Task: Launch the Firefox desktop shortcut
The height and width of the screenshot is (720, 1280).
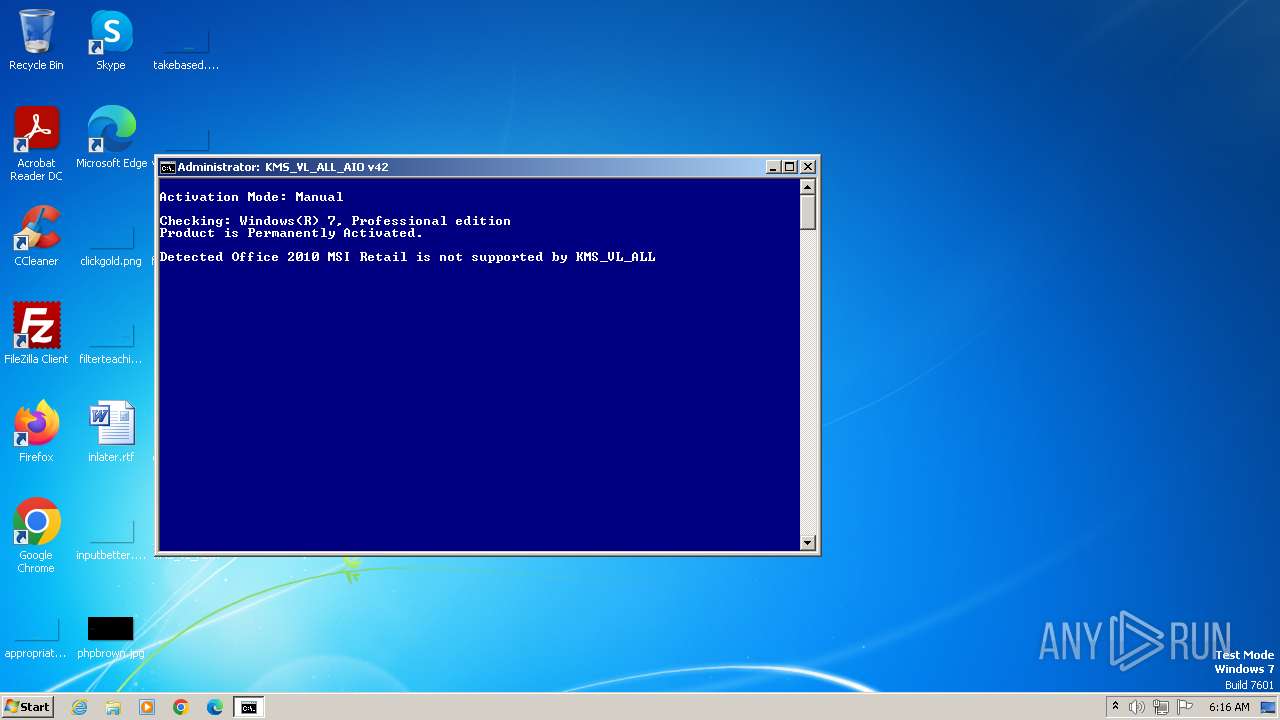Action: (x=36, y=432)
